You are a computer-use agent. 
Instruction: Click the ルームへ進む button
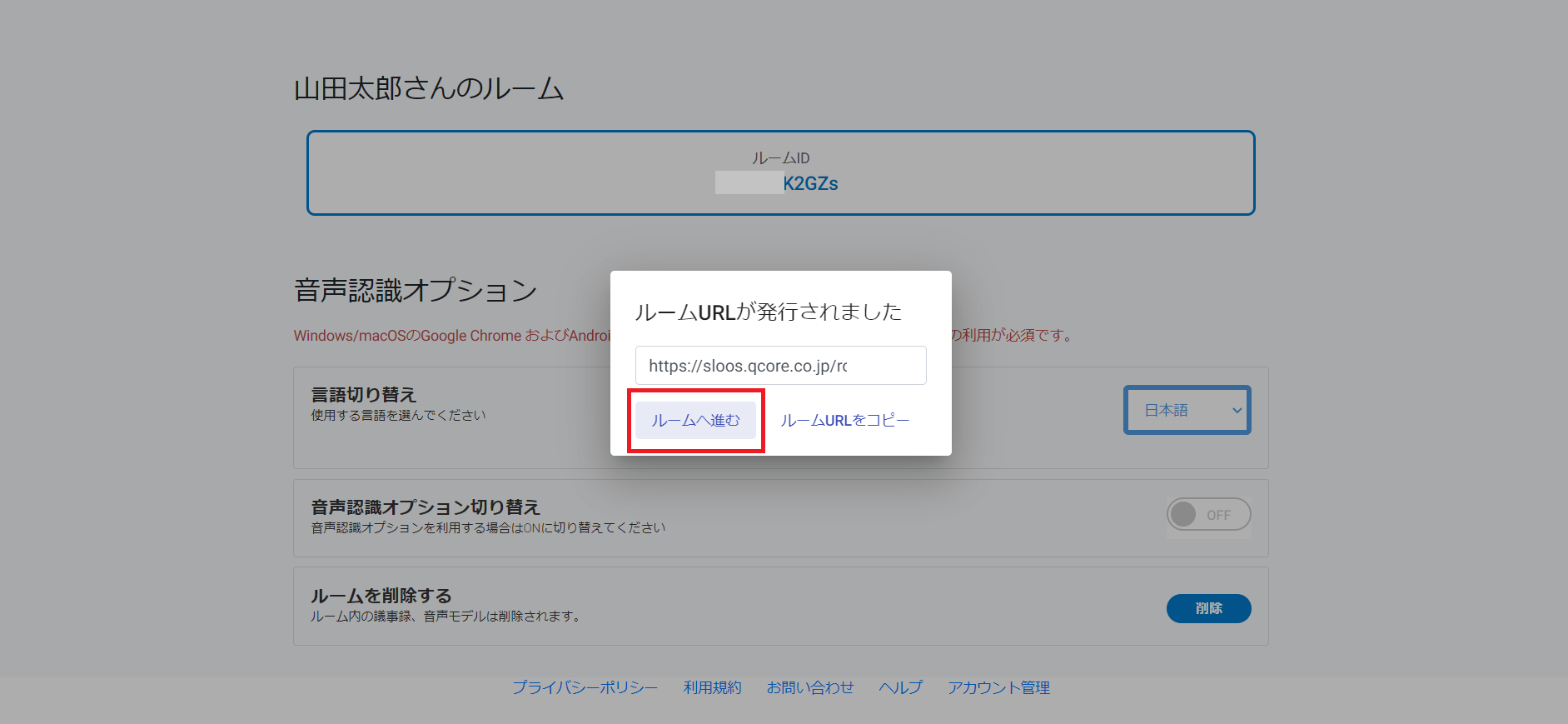click(695, 421)
